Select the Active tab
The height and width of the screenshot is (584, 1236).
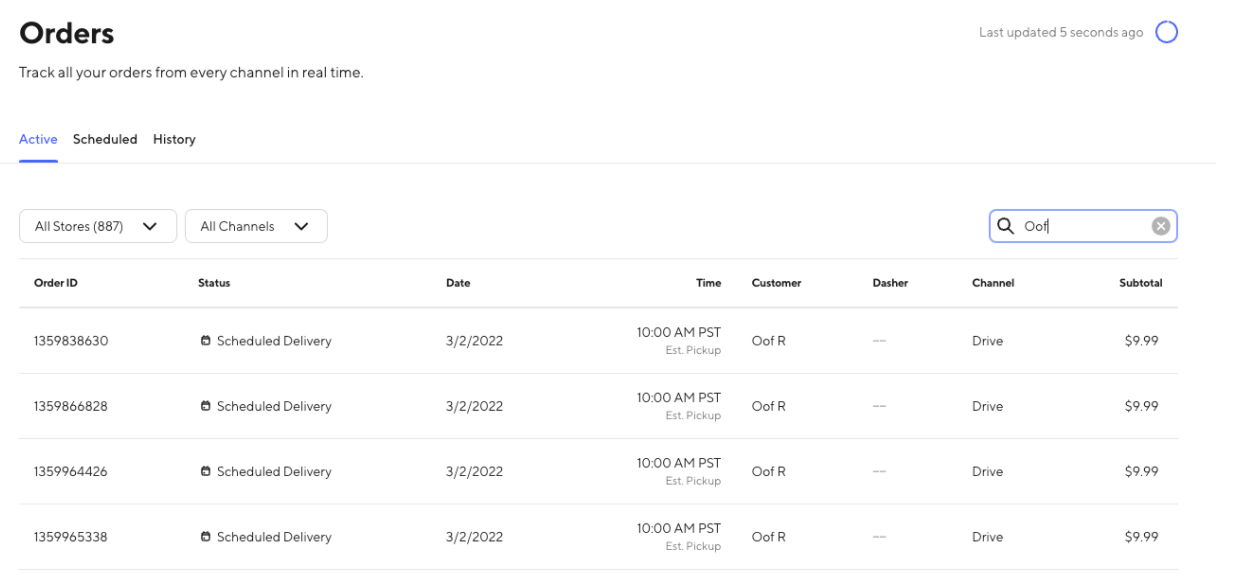point(38,139)
